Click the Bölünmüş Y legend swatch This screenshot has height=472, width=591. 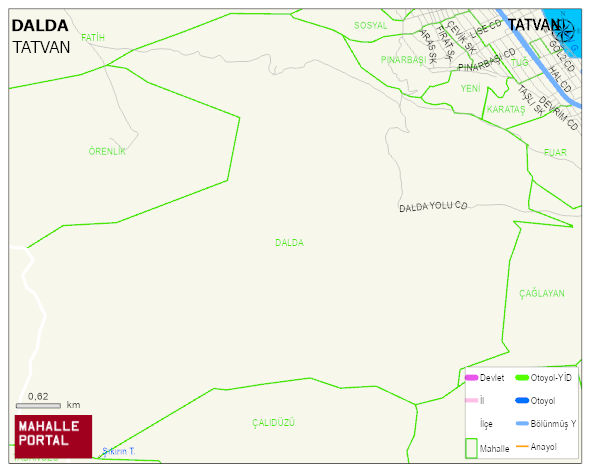tap(522, 423)
